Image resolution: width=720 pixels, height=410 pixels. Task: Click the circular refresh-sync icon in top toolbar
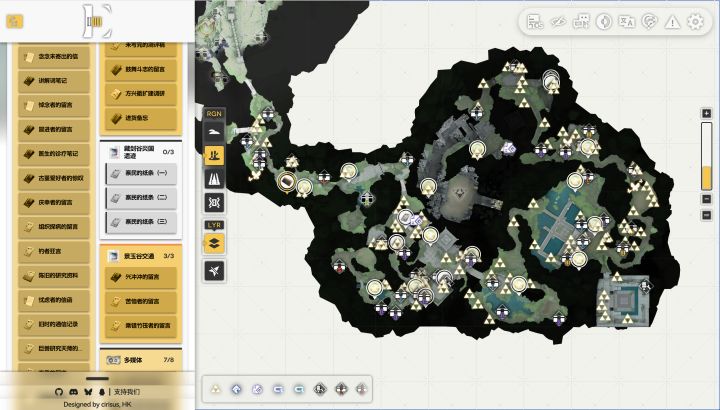649,22
